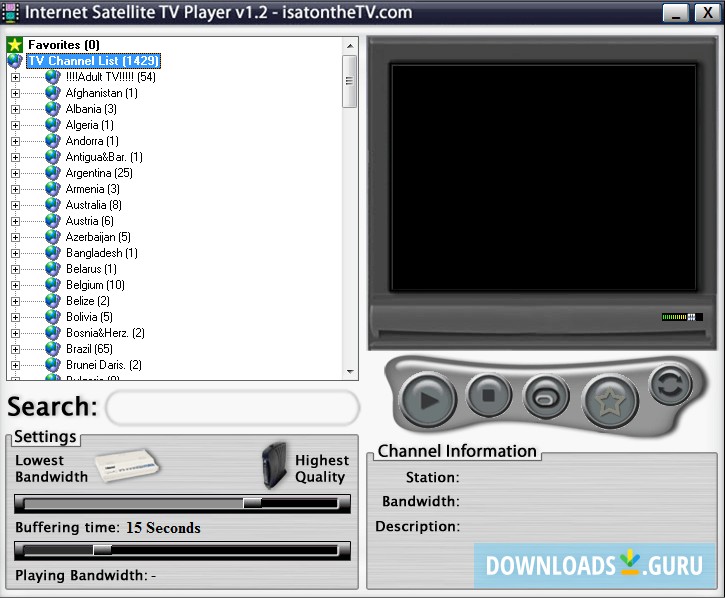Image resolution: width=725 pixels, height=598 pixels.
Task: Click the refresh channel list button
Action: click(670, 385)
